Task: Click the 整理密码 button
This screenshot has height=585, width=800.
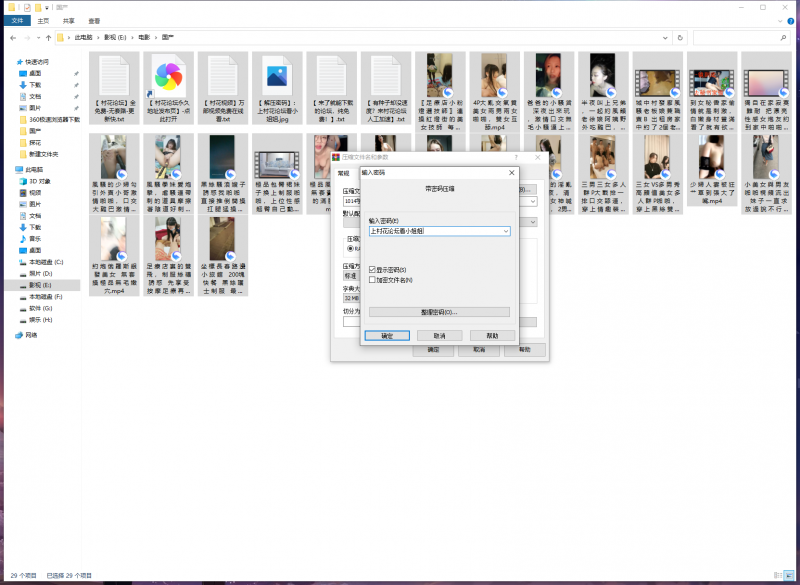Action: tap(439, 312)
